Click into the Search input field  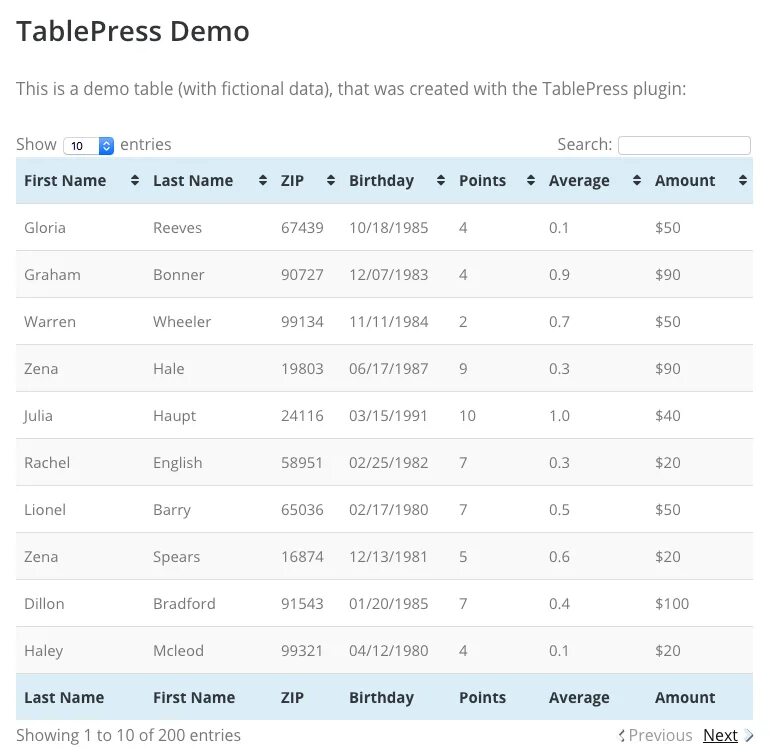(x=684, y=145)
